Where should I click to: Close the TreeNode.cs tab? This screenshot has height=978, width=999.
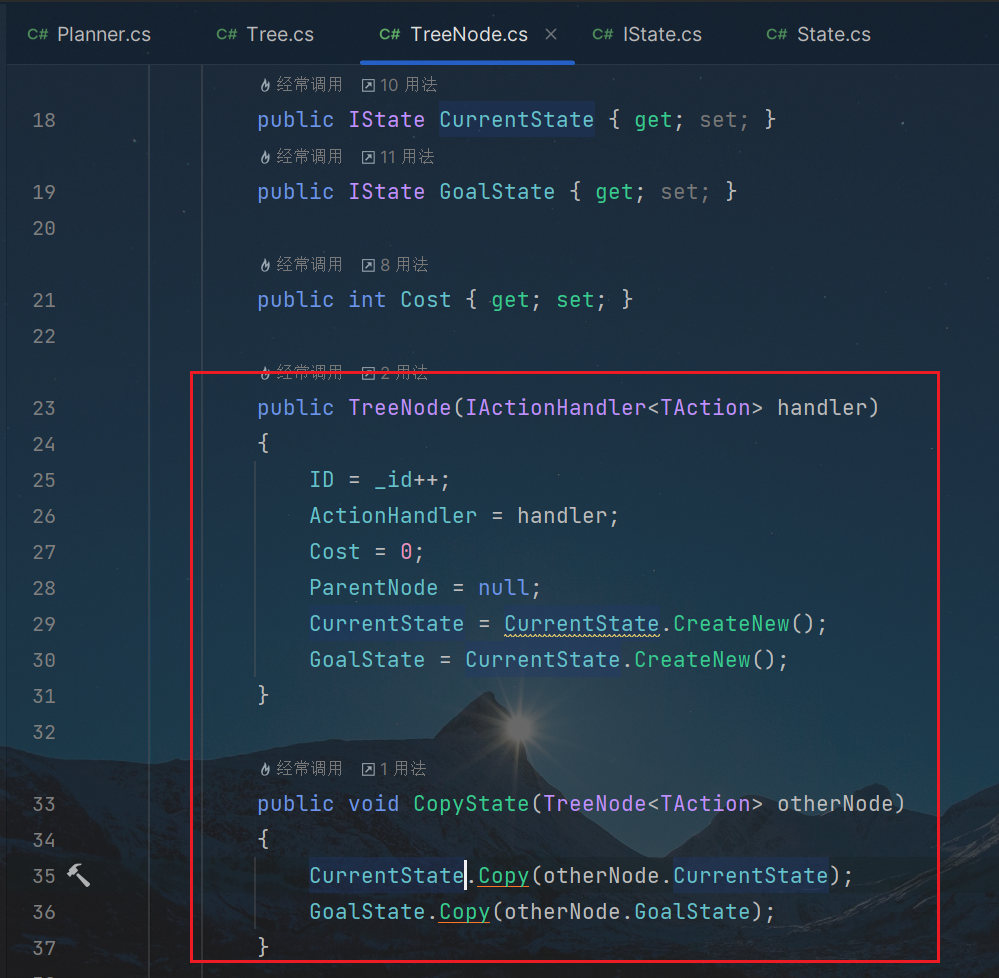[x=551, y=34]
